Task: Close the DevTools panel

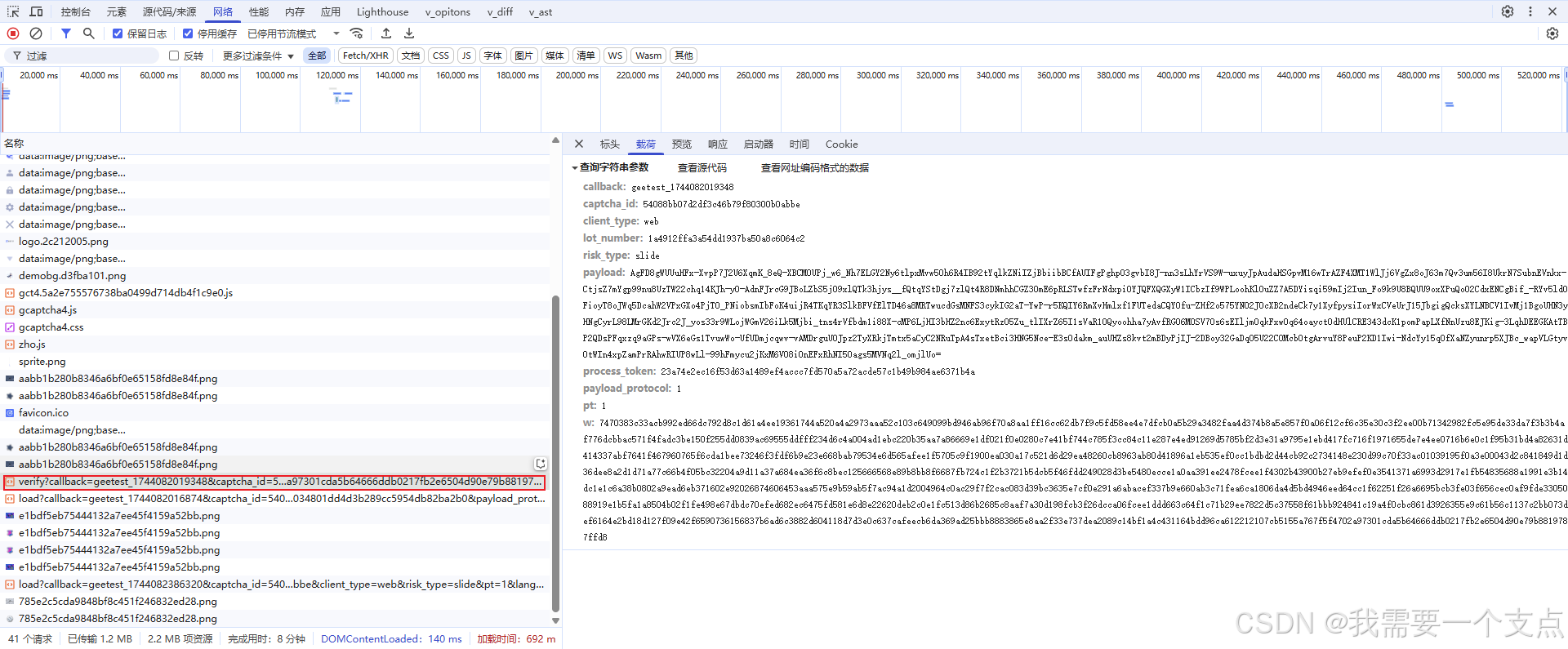Action: tap(1552, 11)
